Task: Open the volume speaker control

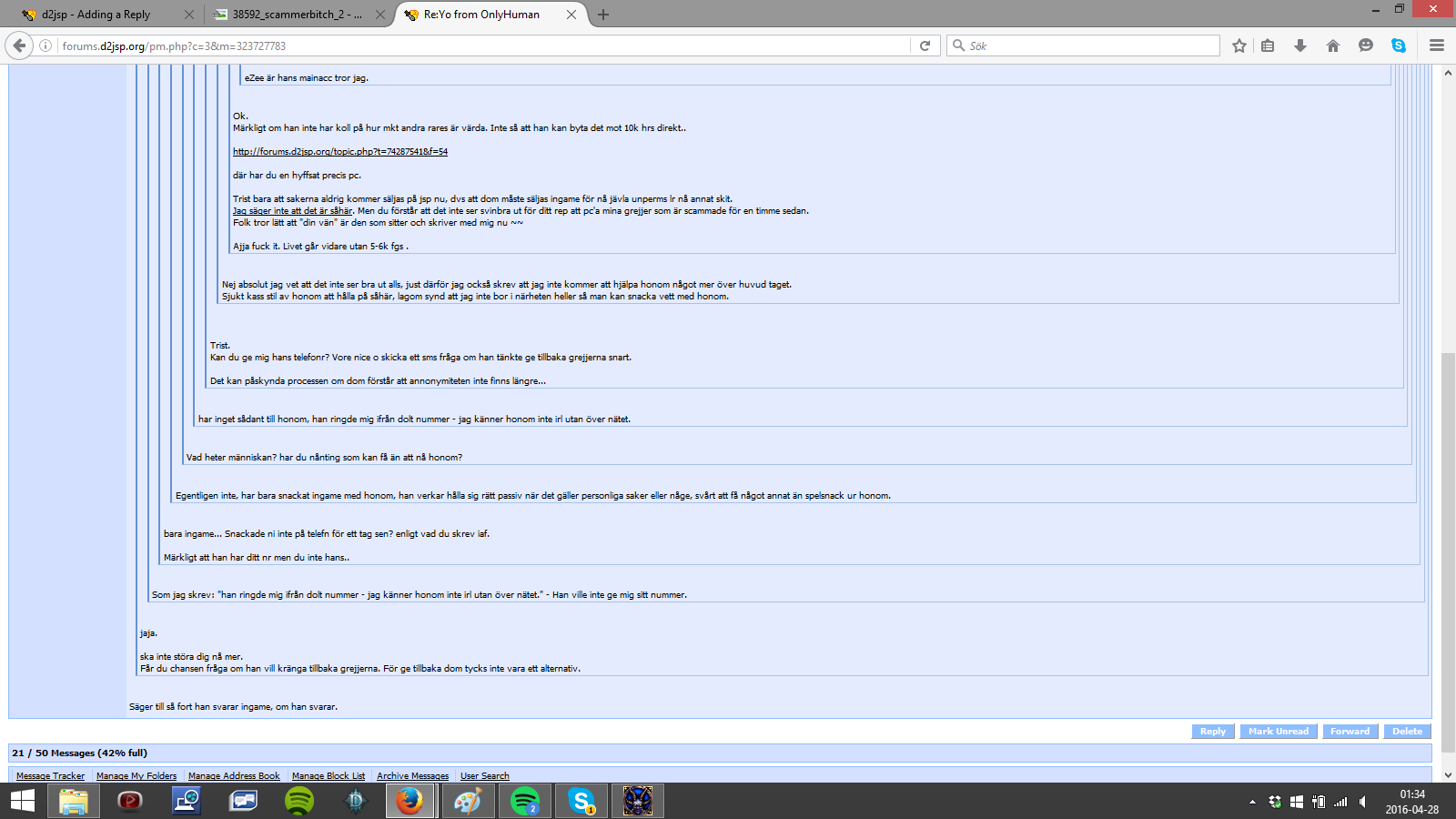Action: coord(1363,802)
